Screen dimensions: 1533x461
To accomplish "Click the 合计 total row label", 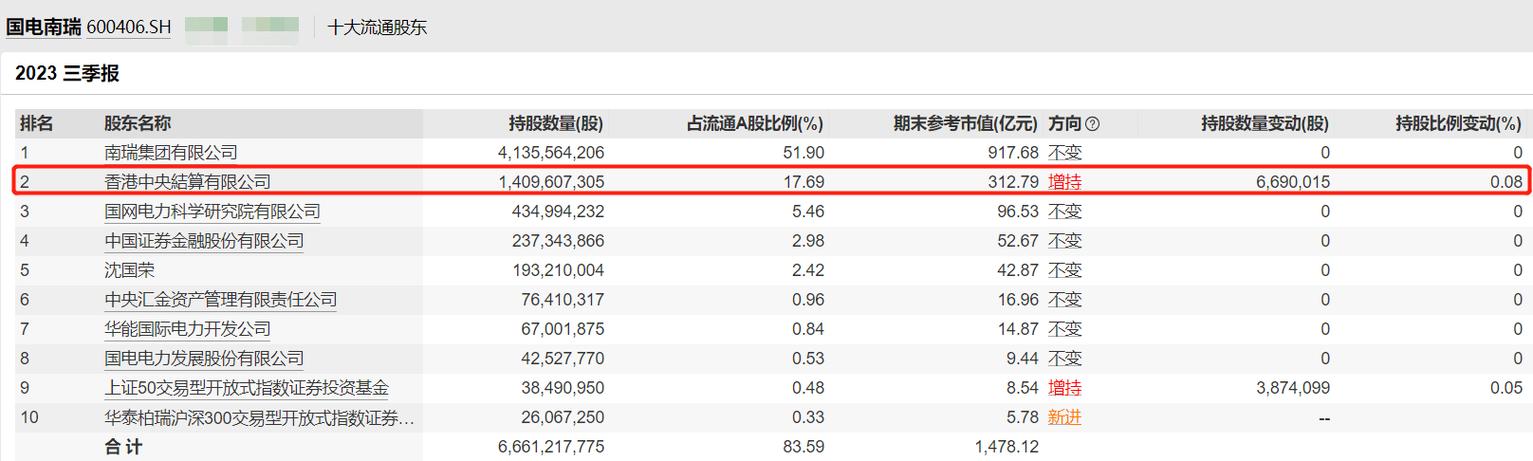I will (x=124, y=446).
